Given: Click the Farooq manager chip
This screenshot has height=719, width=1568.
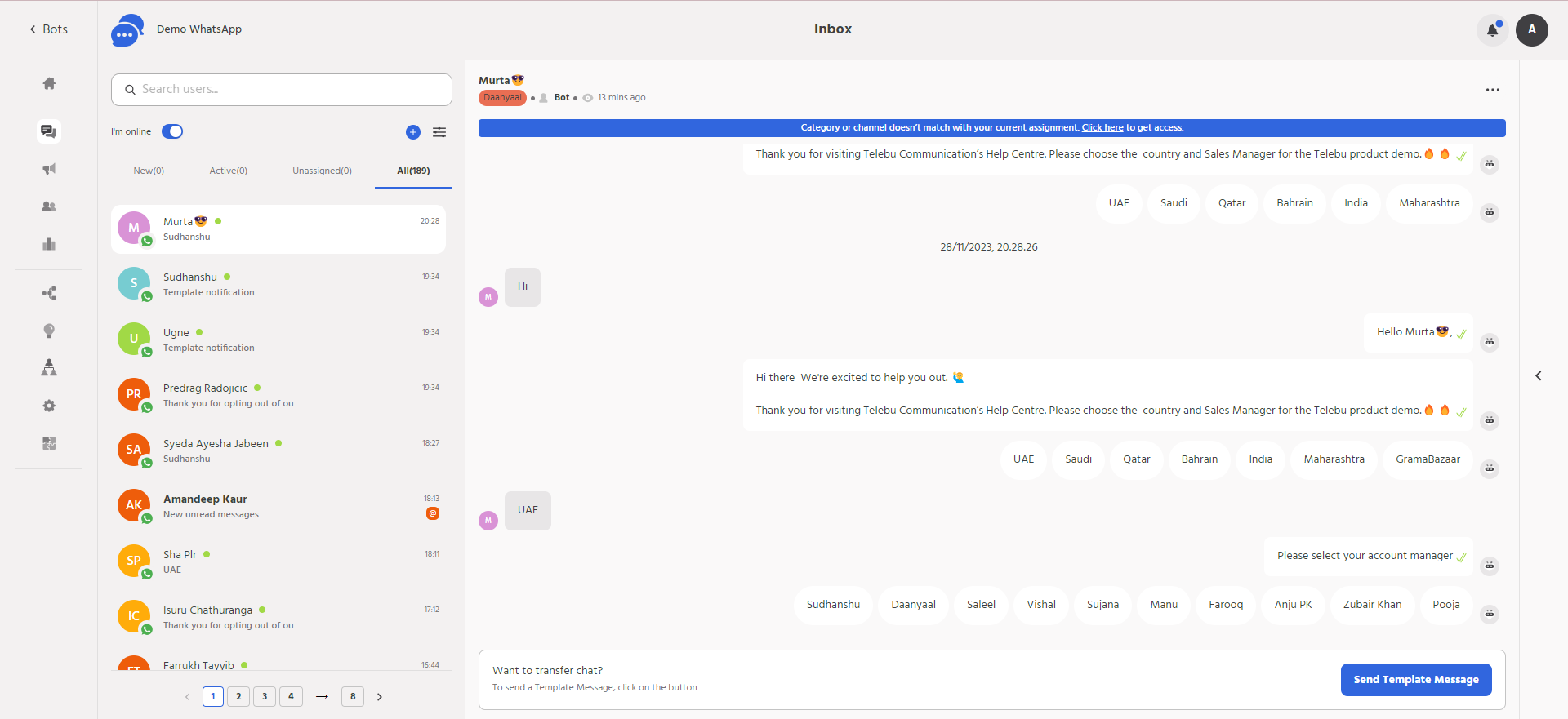Looking at the screenshot, I should coord(1226,605).
